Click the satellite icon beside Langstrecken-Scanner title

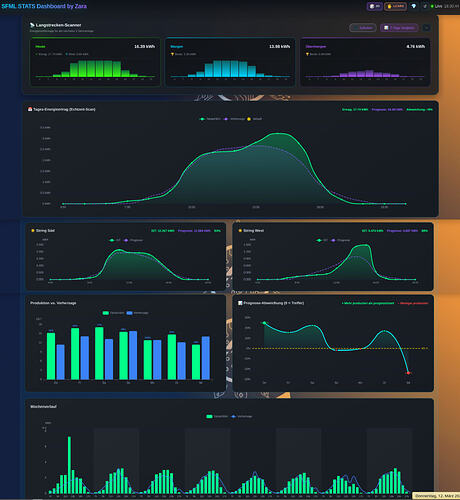tap(32, 25)
